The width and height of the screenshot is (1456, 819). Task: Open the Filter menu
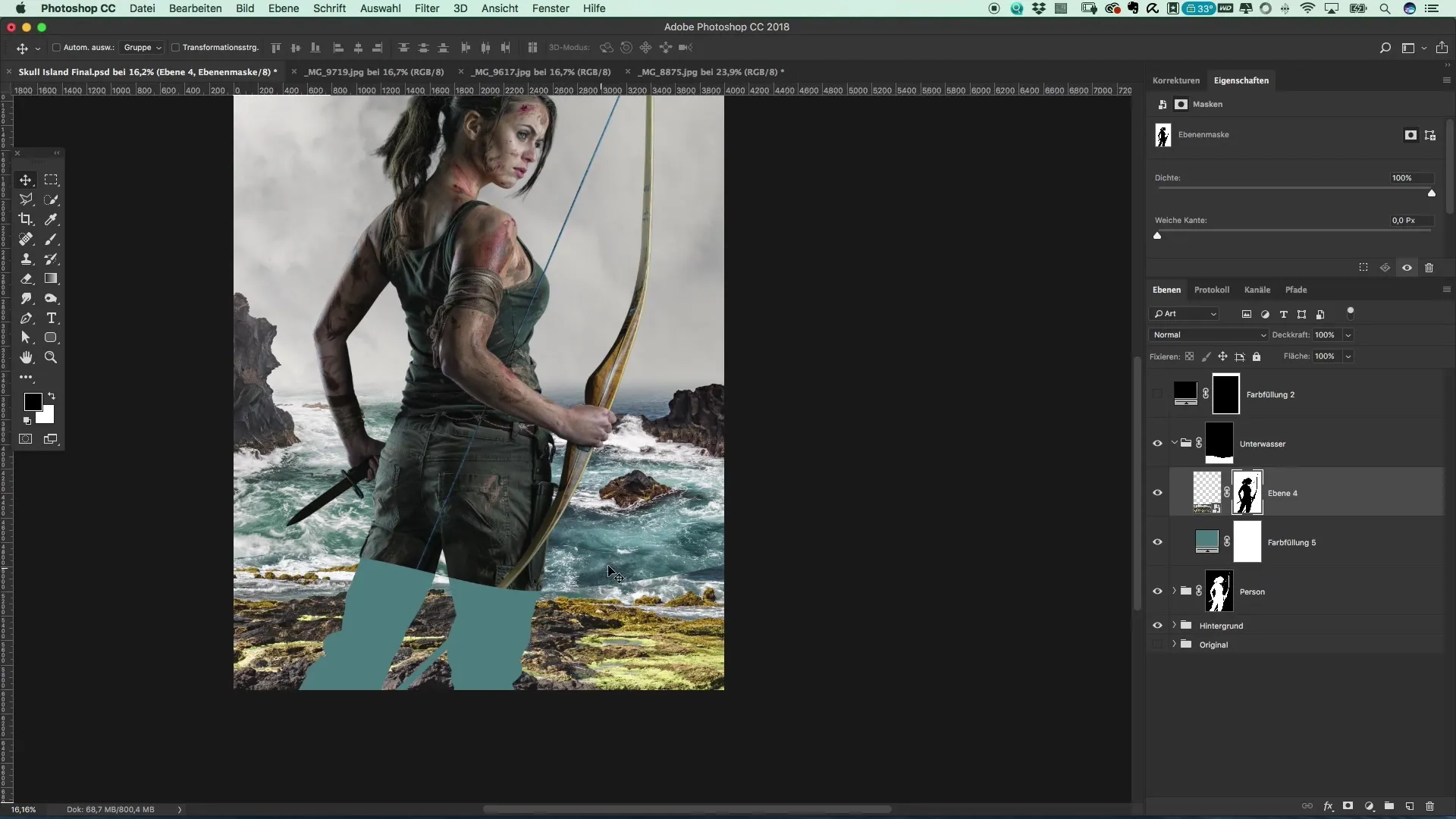(x=427, y=8)
